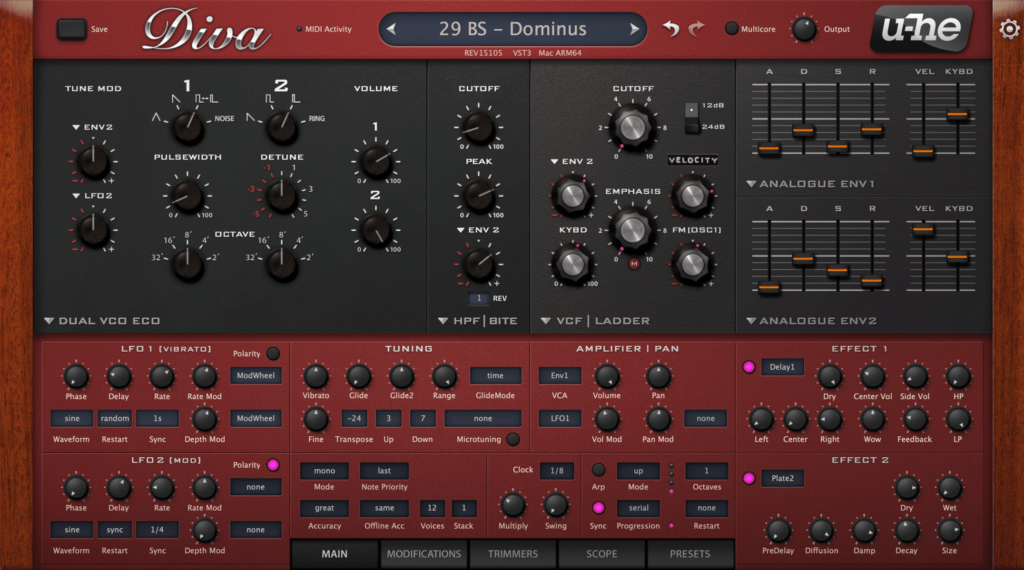The image size is (1024, 570).
Task: Click ENV1 Attack slider
Action: [769, 149]
